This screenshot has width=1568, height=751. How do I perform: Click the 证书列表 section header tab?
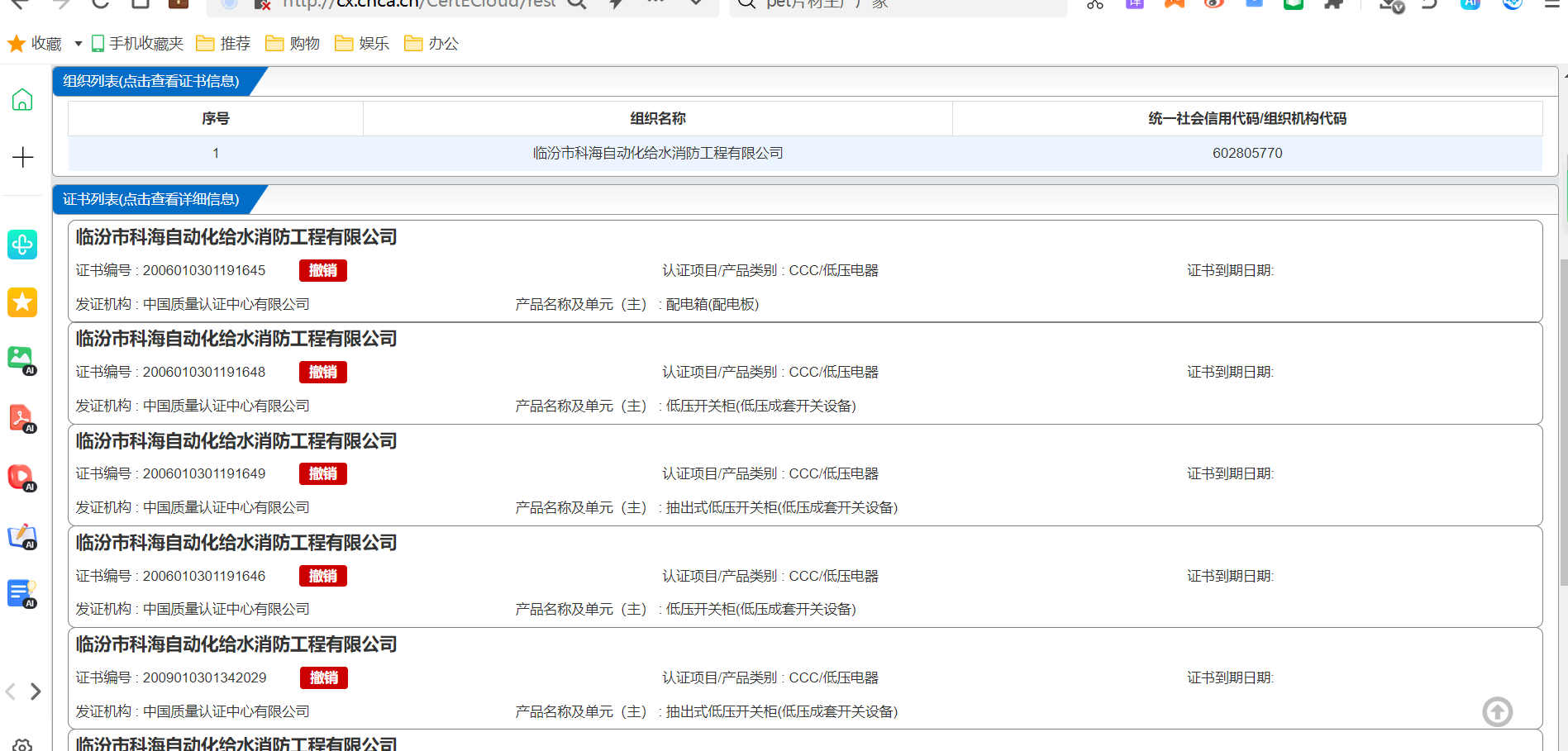151,199
